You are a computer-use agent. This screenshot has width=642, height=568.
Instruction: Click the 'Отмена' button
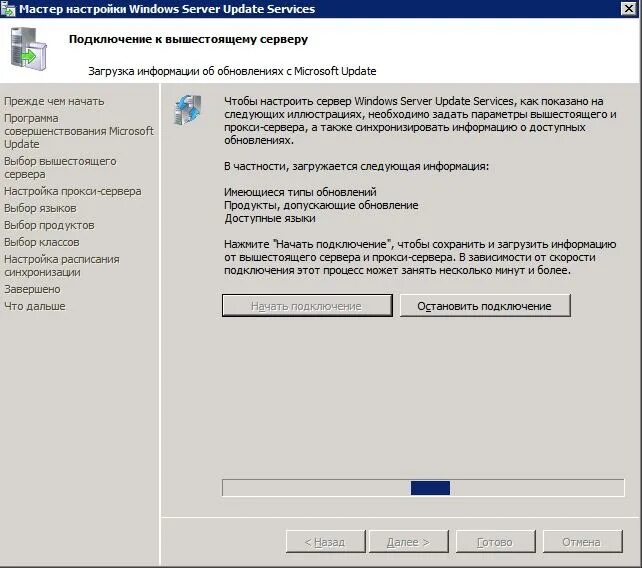(x=582, y=542)
